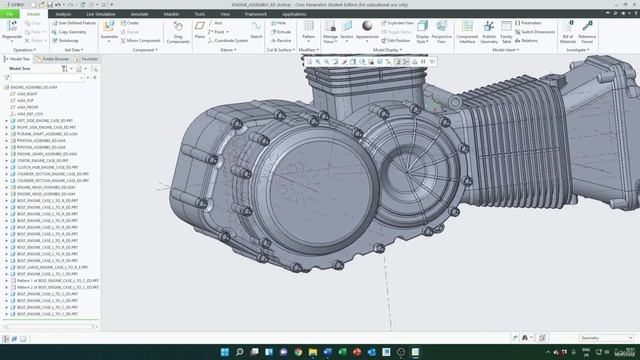Switch to the View ribbon tab
Image resolution: width=640 pixels, height=360 pixels.
coord(225,14)
